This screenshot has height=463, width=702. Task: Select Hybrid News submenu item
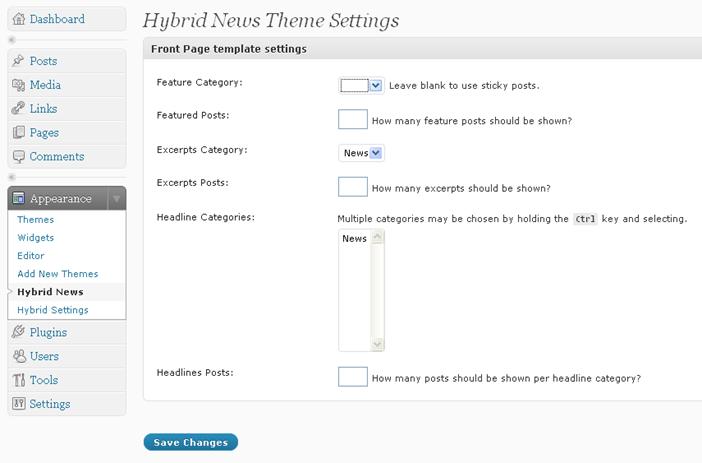click(x=50, y=292)
